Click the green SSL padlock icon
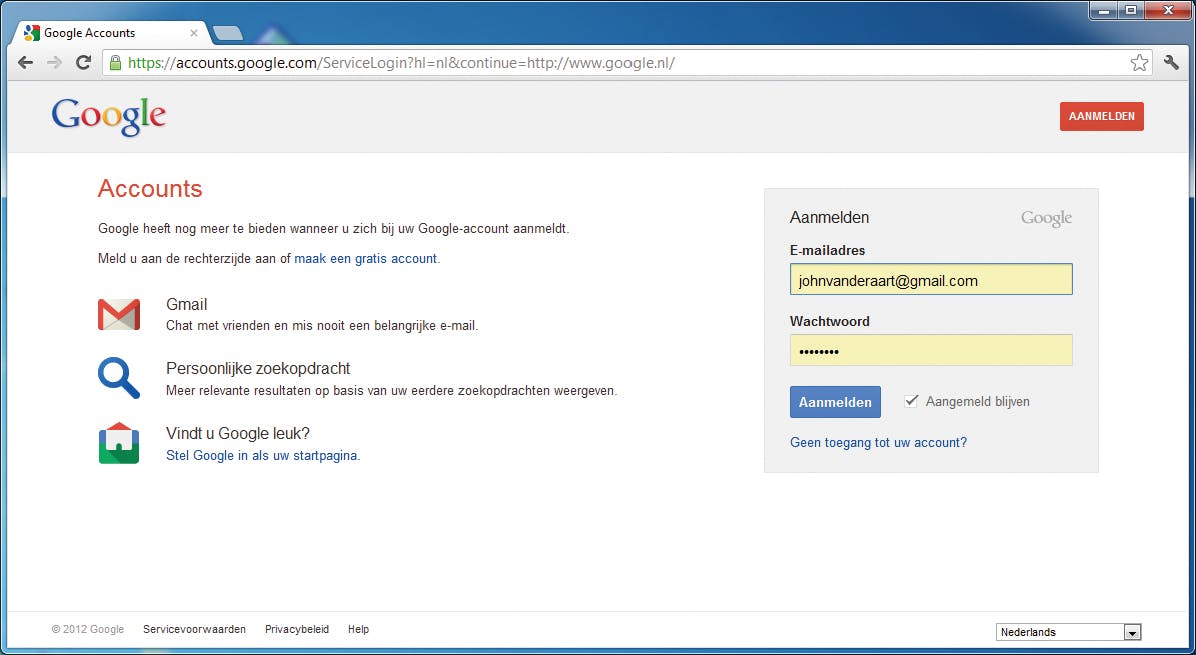The width and height of the screenshot is (1196, 655). [x=115, y=63]
